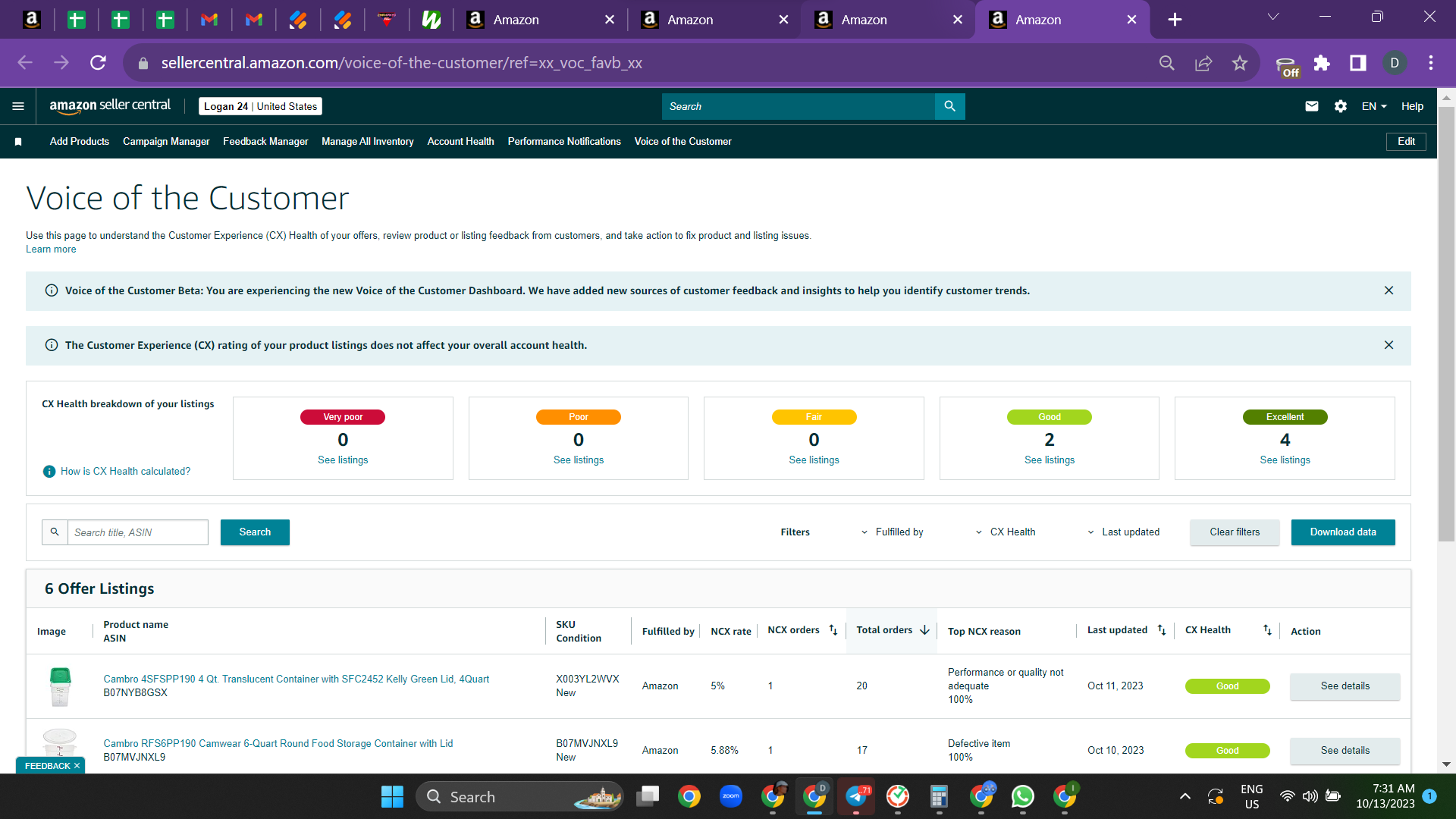Screen dimensions: 1456x819
Task: Click How is CX Health calculated link
Action: coord(126,472)
